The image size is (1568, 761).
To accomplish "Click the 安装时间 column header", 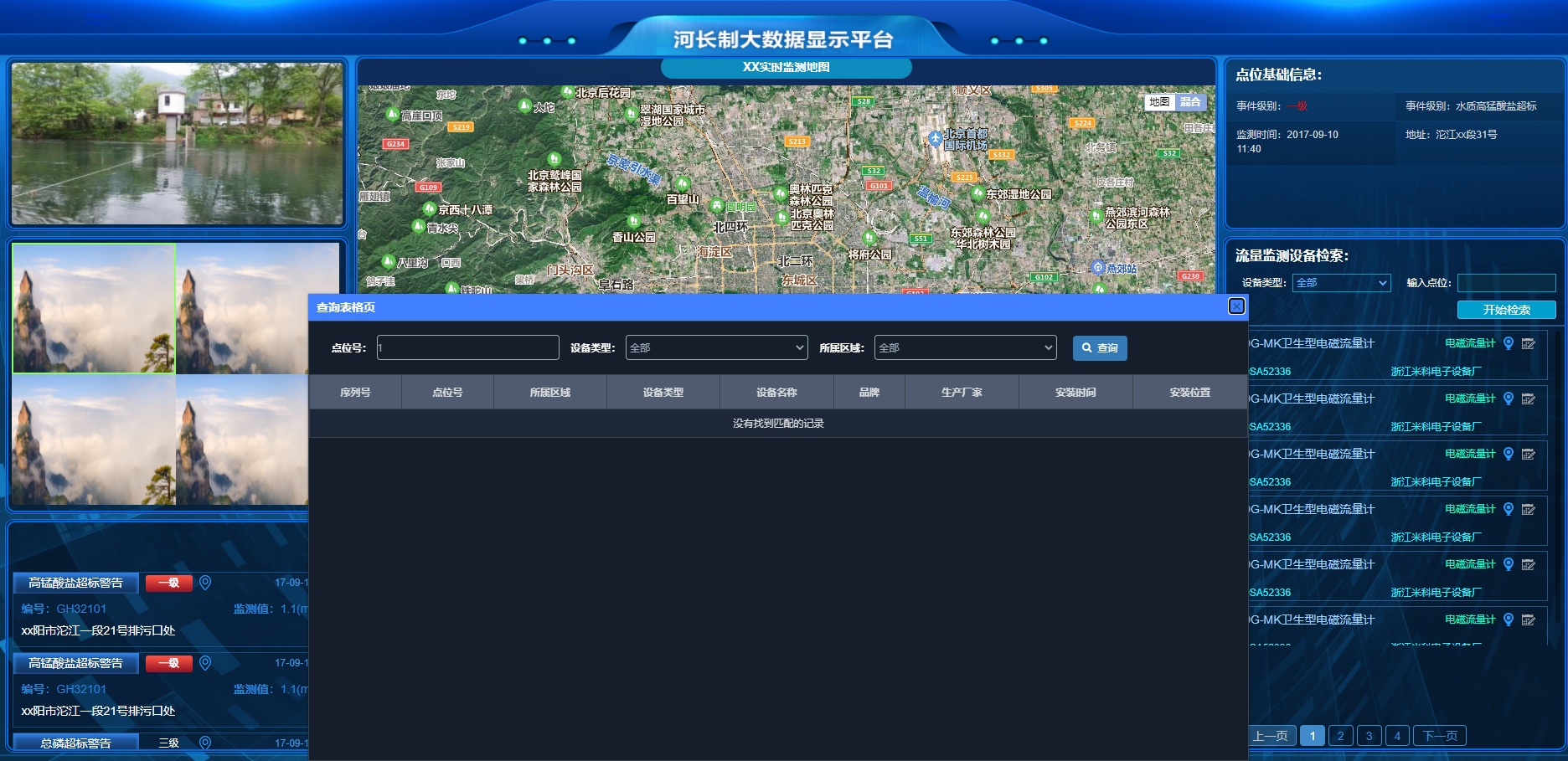I will click(x=1075, y=392).
